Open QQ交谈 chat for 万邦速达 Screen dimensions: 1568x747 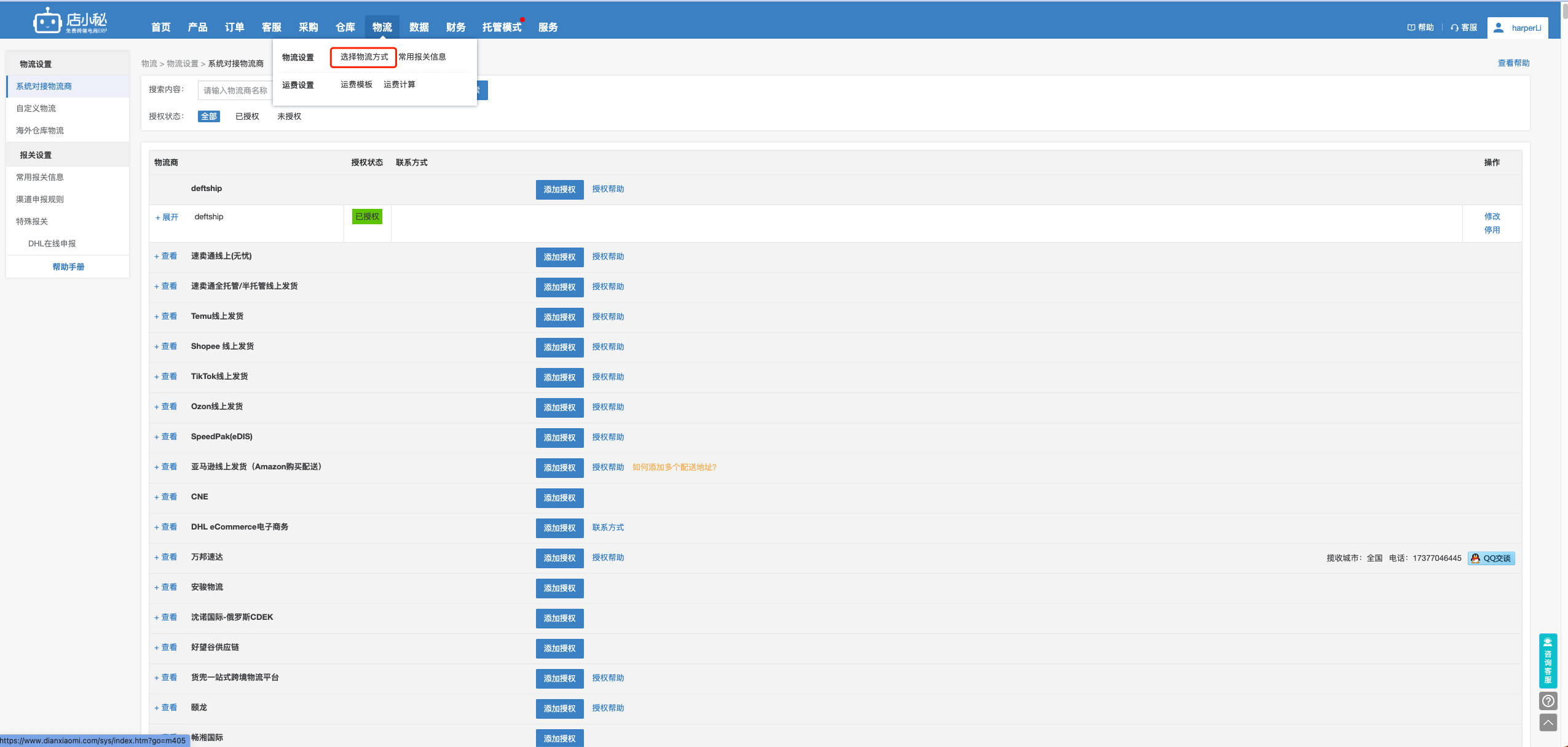tap(1491, 558)
